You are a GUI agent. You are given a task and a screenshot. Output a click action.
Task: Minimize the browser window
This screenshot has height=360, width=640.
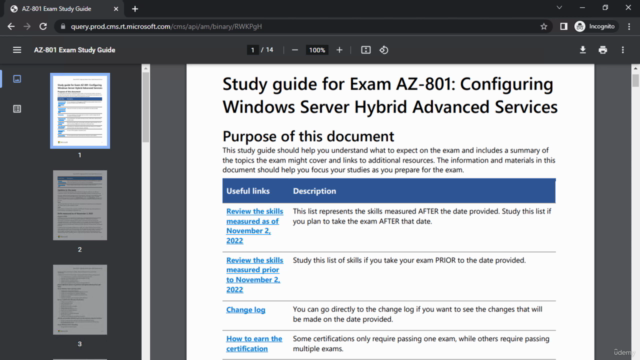[582, 8]
